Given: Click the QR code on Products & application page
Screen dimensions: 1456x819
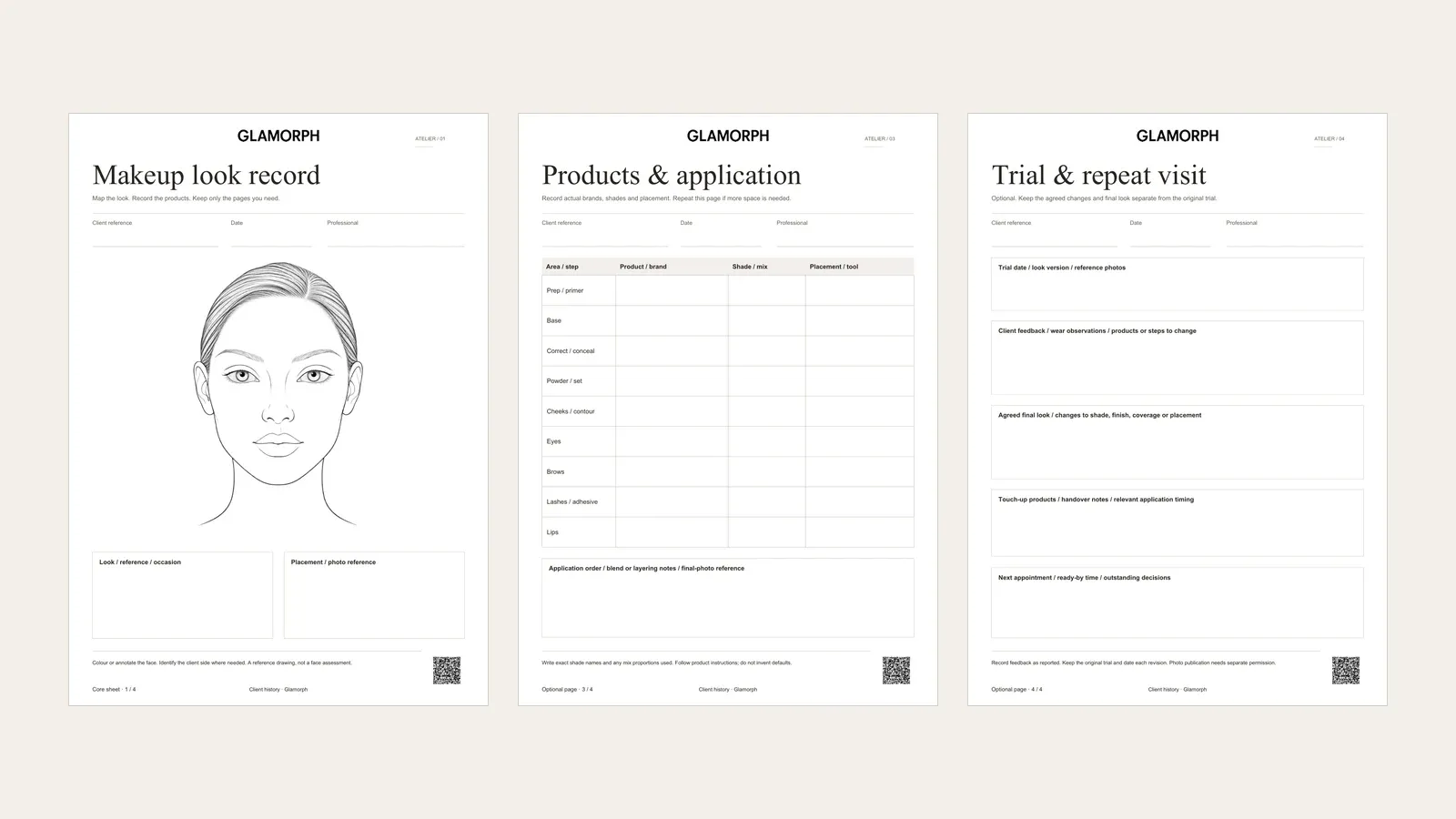Looking at the screenshot, I should point(896,671).
